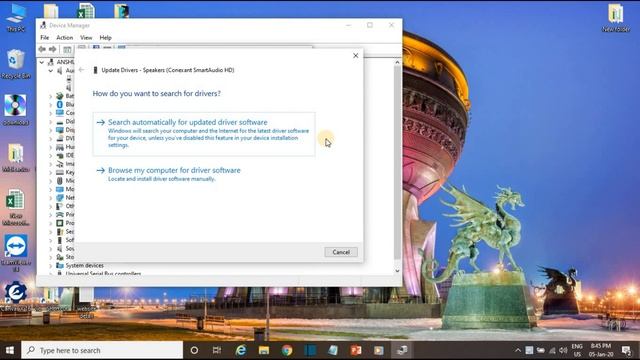Select the Computer category icon in tree

point(60,113)
